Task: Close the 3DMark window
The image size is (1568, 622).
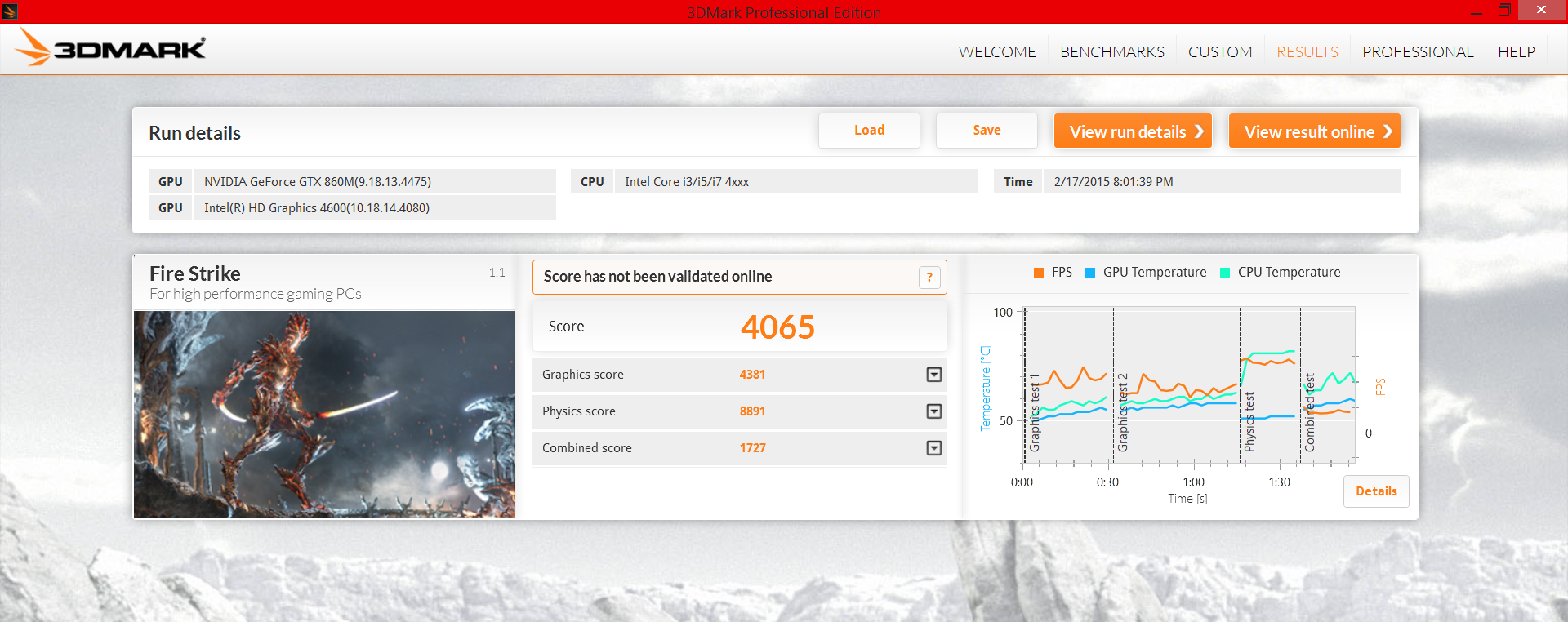Action: coord(1541,10)
